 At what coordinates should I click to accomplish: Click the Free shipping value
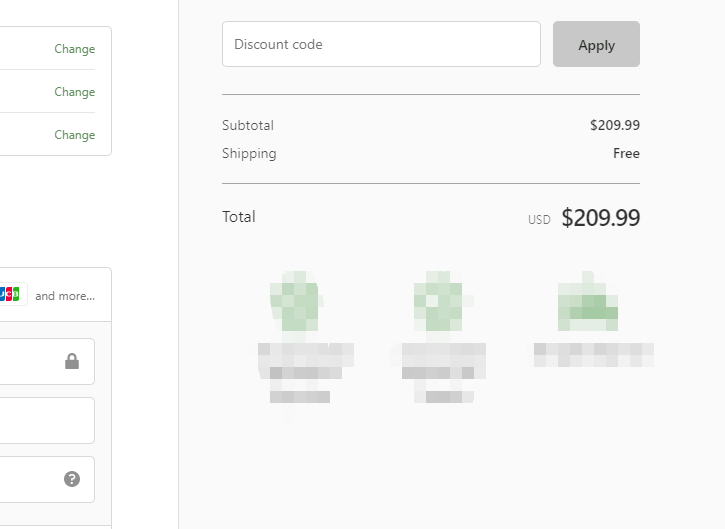click(x=626, y=154)
